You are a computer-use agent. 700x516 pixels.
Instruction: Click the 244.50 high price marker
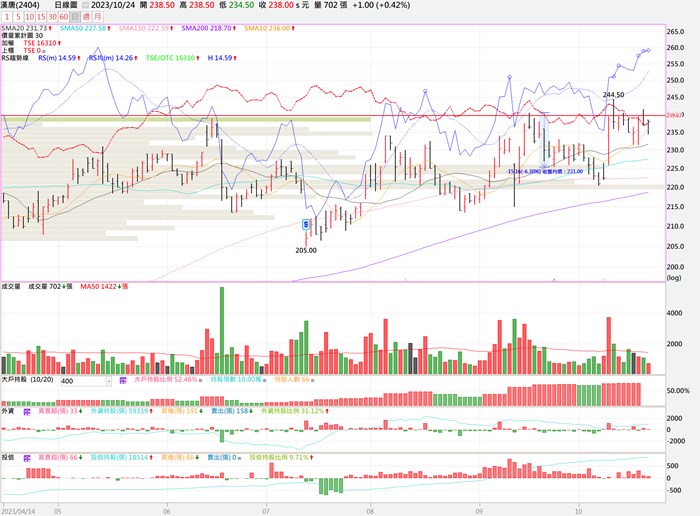pyautogui.click(x=613, y=94)
